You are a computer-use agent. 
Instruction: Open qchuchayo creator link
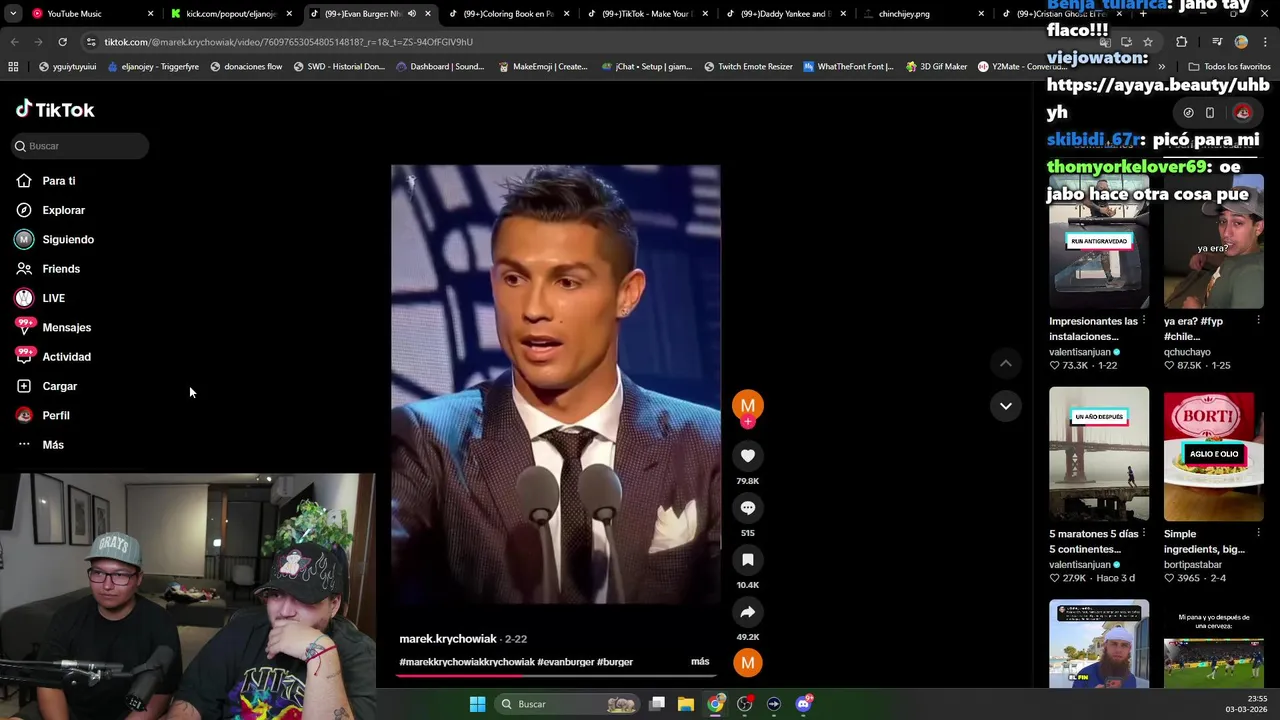1187,352
